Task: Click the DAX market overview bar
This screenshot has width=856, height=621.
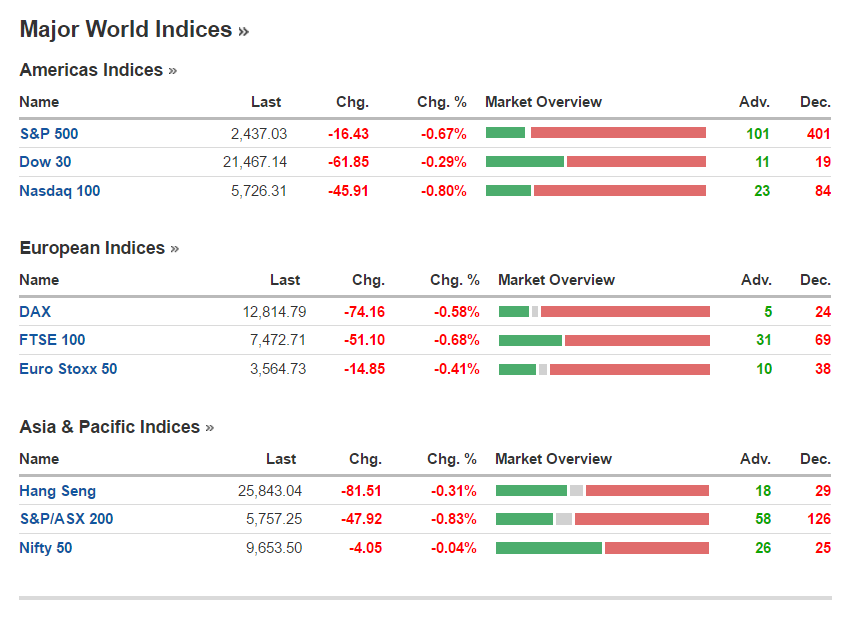Action: coord(604,312)
